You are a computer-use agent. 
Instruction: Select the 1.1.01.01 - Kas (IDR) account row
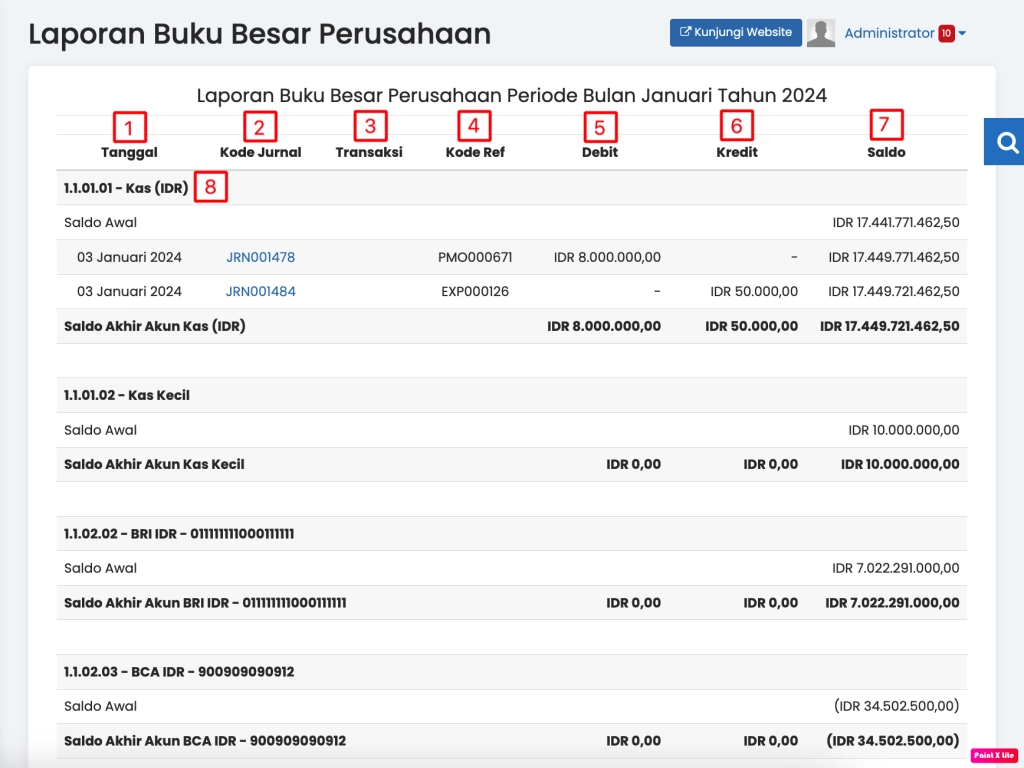point(126,188)
